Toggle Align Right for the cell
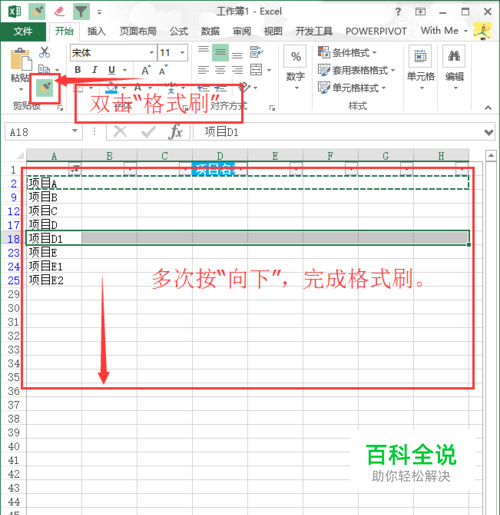This screenshot has height=515, width=500. tap(237, 70)
